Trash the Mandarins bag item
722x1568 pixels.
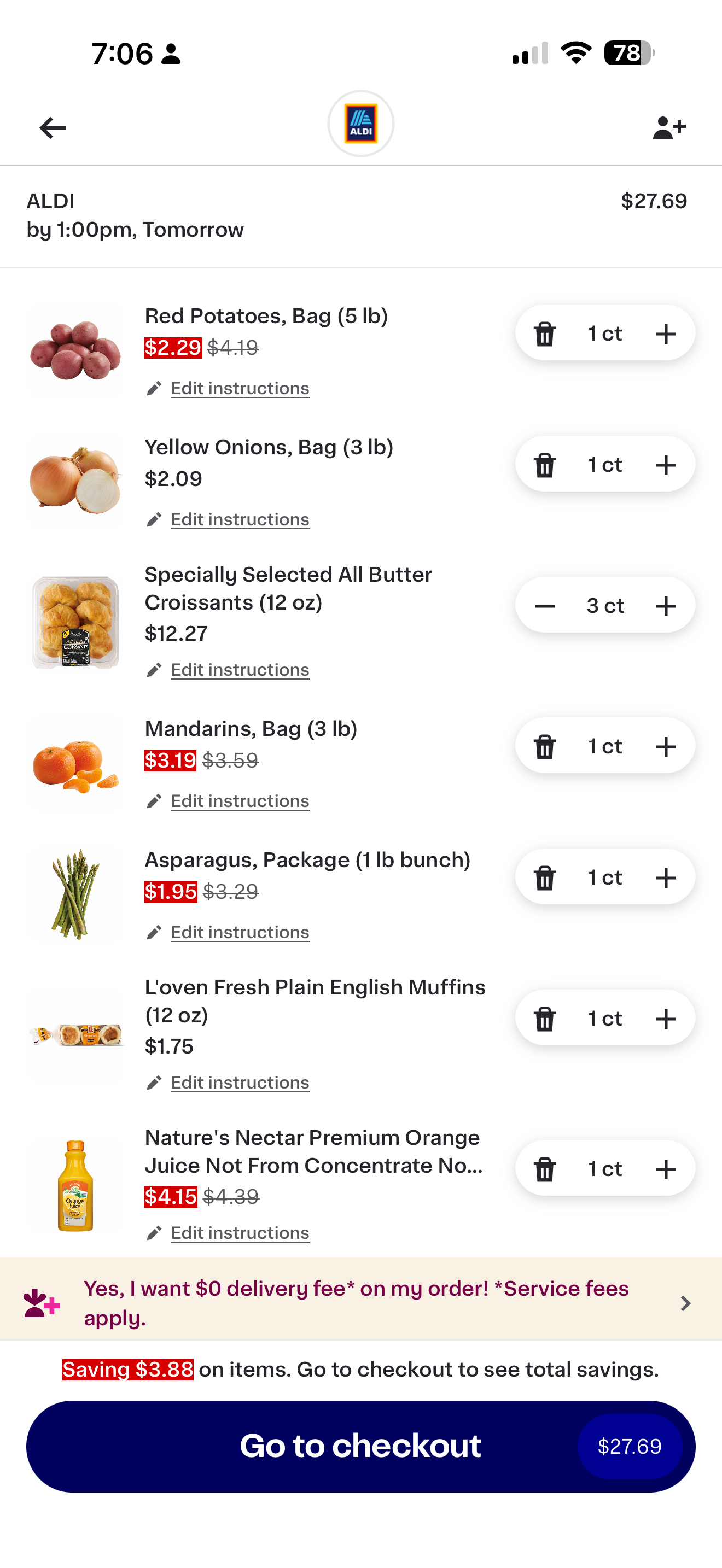[544, 746]
